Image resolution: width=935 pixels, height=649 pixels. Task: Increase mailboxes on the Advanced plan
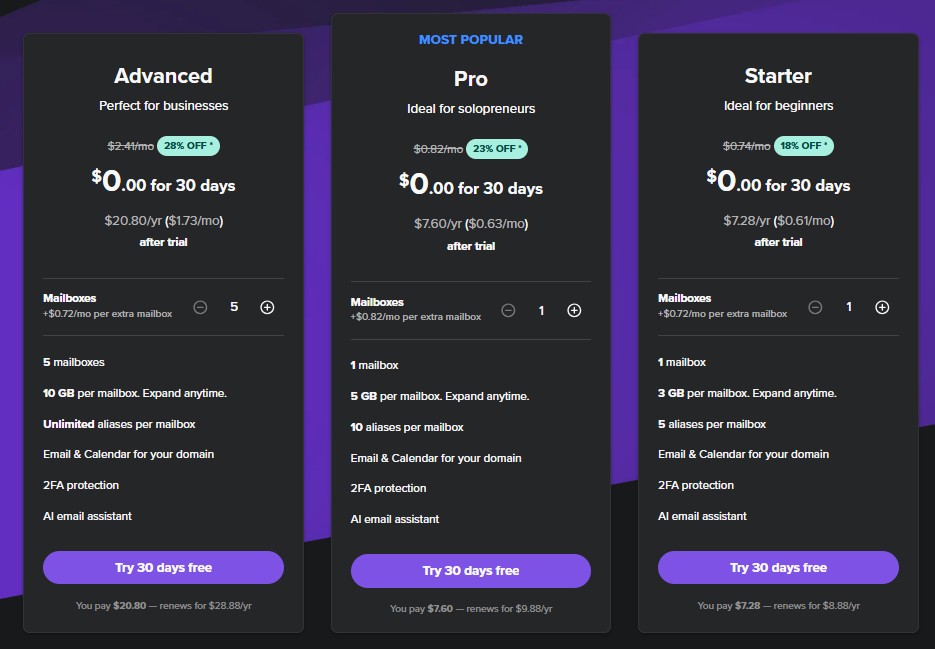[x=267, y=307]
